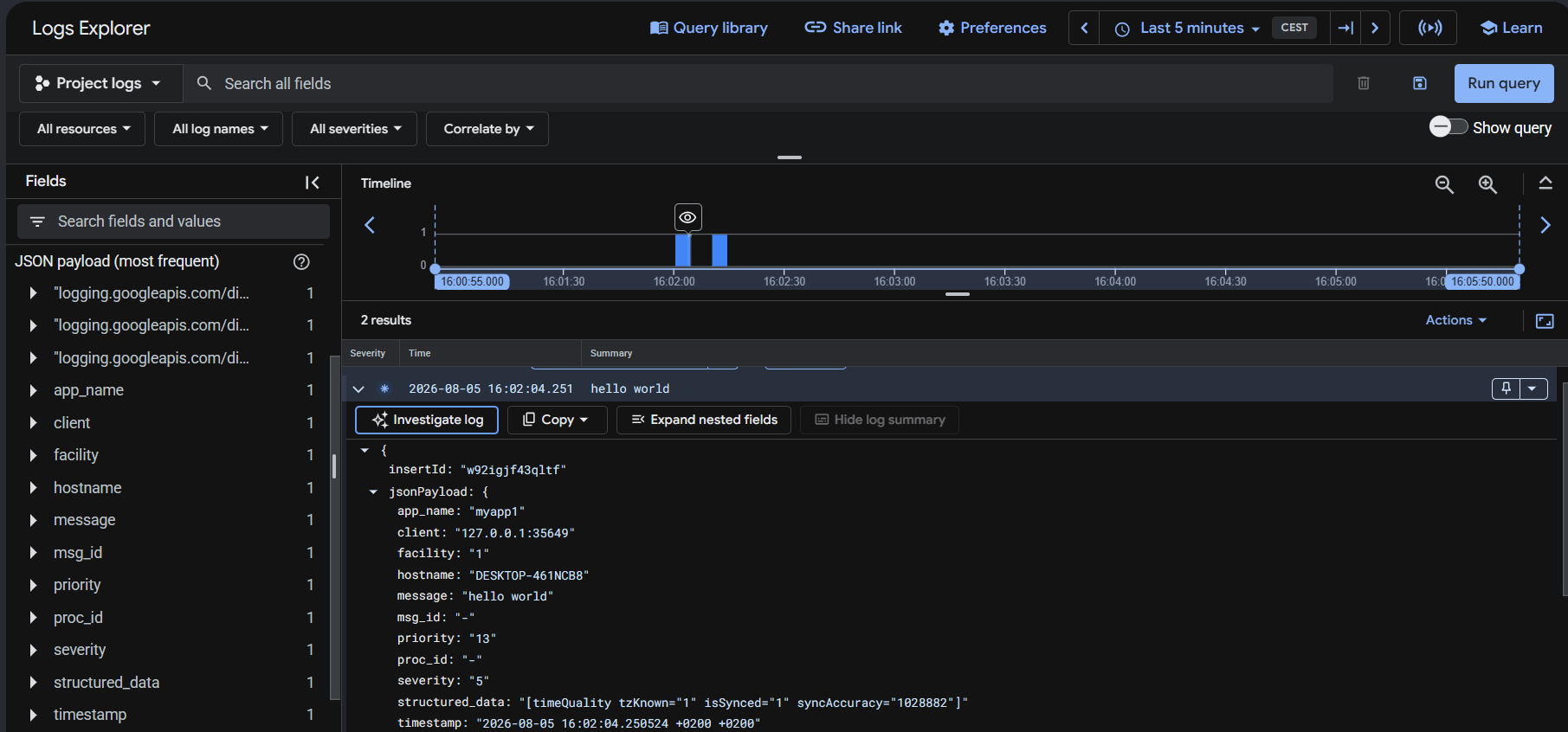This screenshot has width=1568, height=732.
Task: Clear query with trash icon
Action: pyautogui.click(x=1364, y=83)
